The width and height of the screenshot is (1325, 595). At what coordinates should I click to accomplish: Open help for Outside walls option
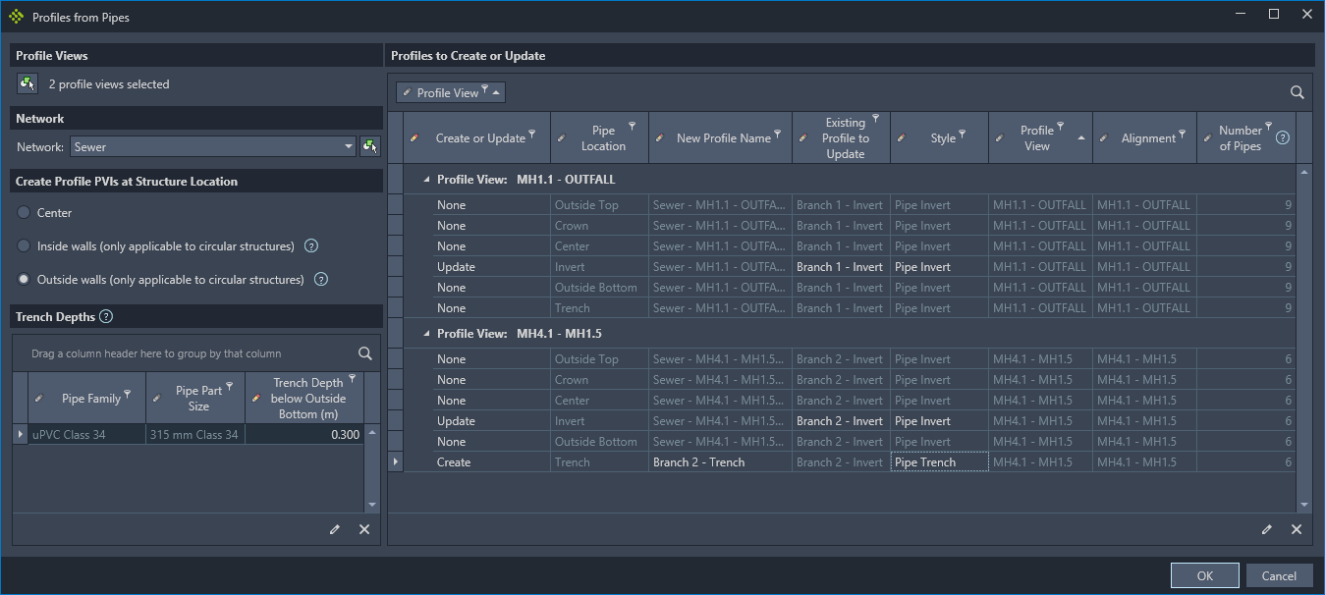click(x=321, y=280)
